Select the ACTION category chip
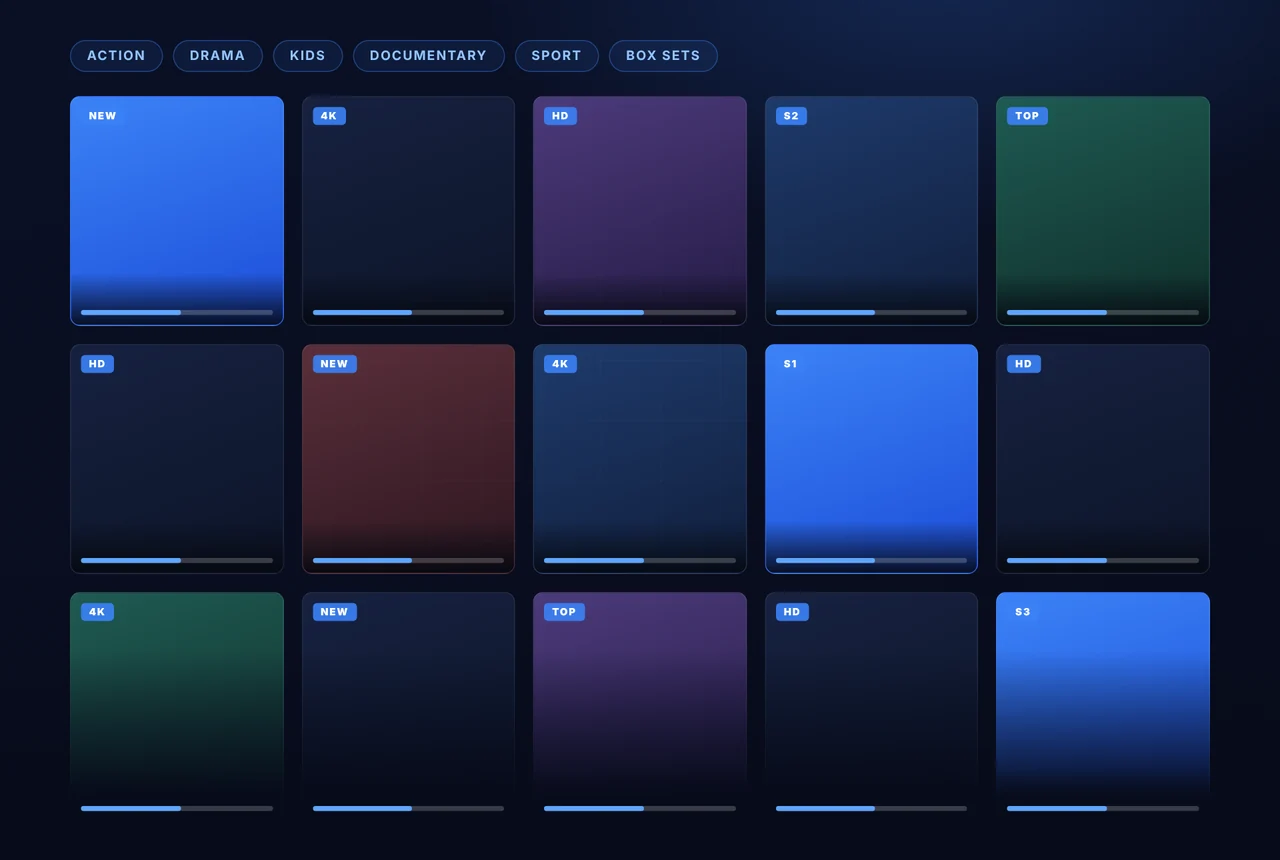Image resolution: width=1280 pixels, height=860 pixels. (x=116, y=56)
